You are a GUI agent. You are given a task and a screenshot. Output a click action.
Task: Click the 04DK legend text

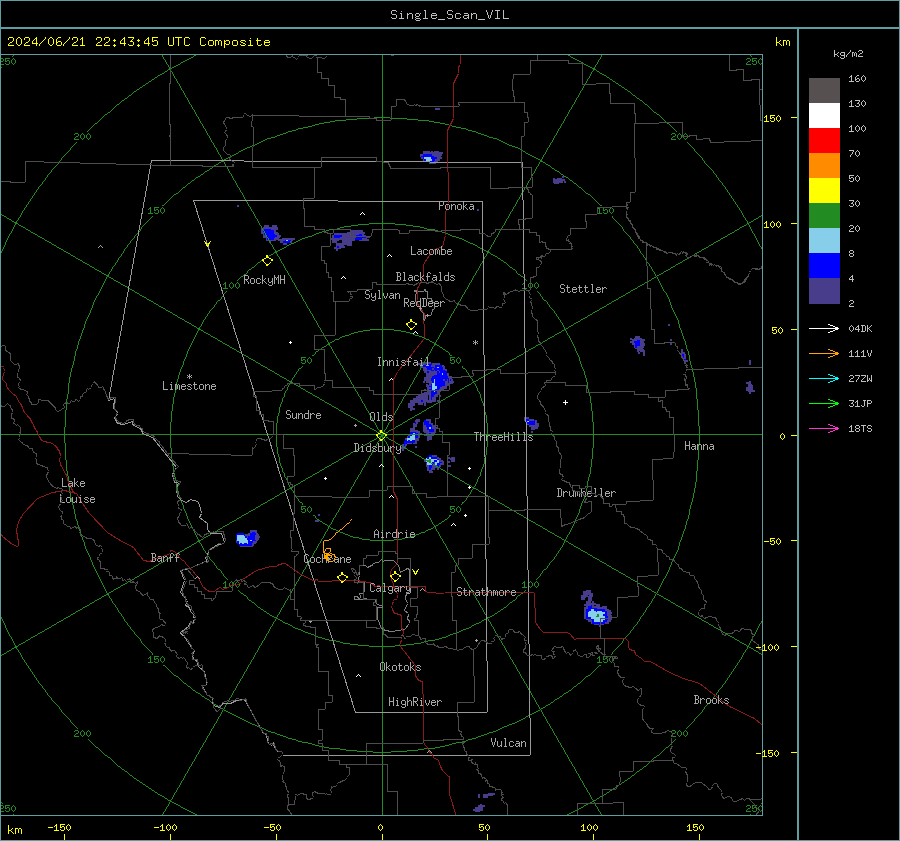[860, 328]
